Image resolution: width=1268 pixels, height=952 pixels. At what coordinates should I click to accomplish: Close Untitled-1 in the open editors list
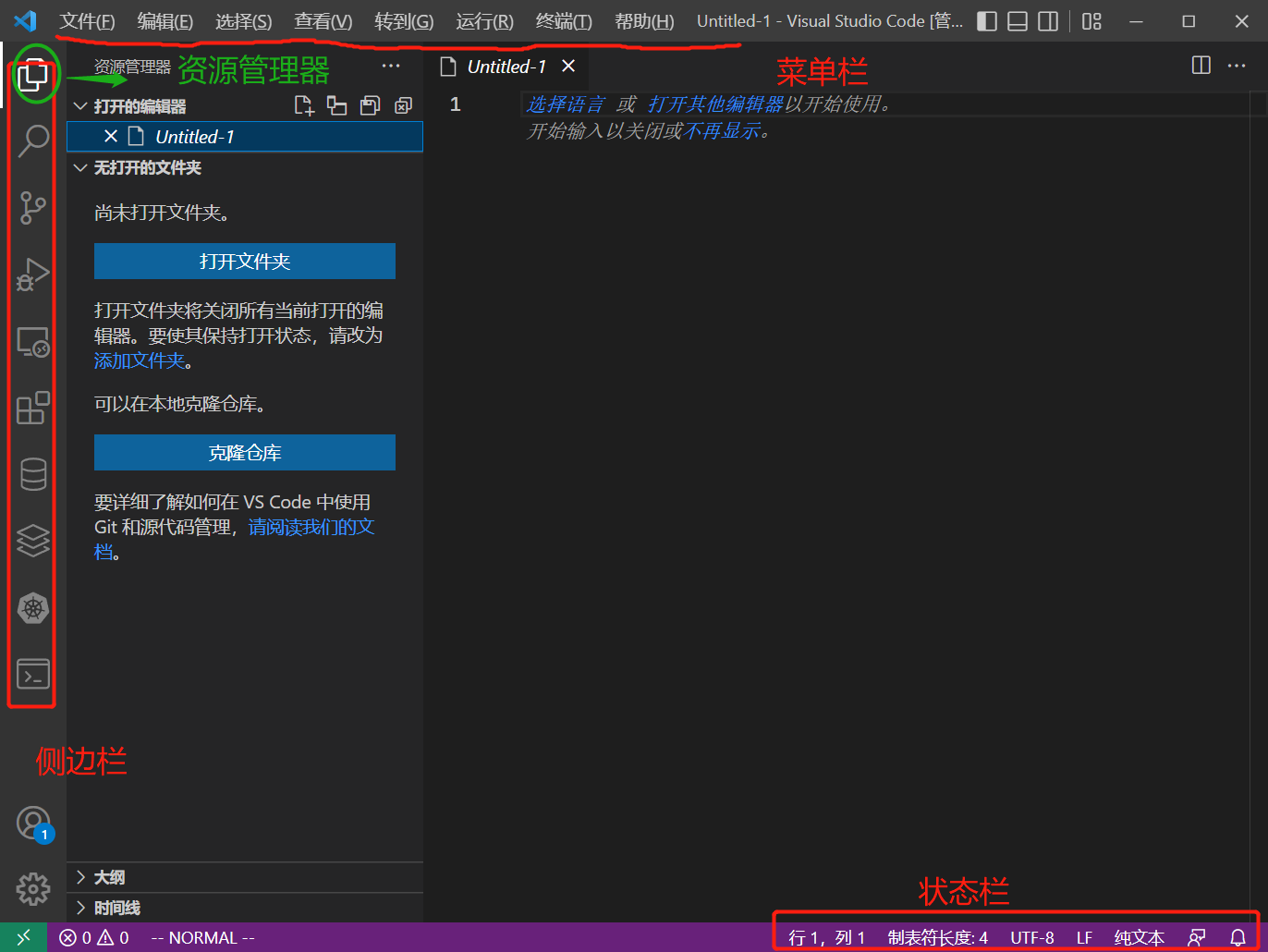pos(111,137)
